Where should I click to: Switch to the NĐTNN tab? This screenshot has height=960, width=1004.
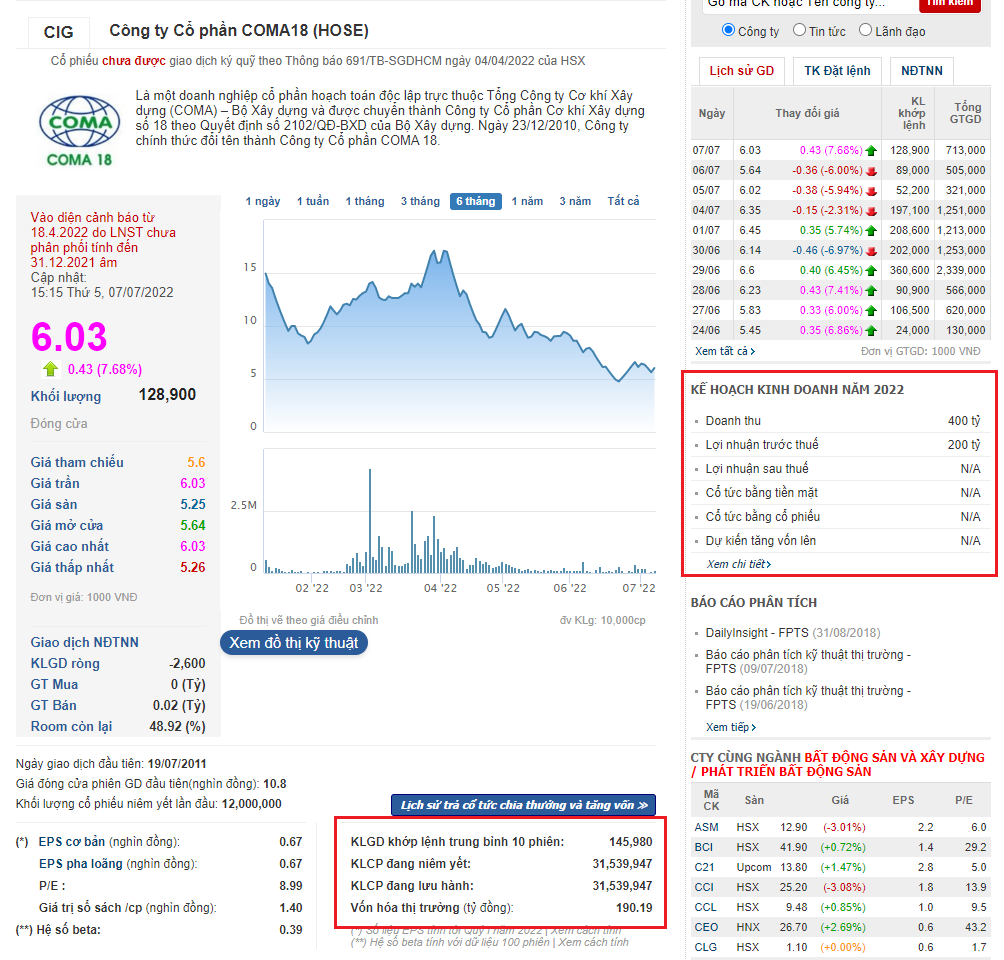(921, 70)
